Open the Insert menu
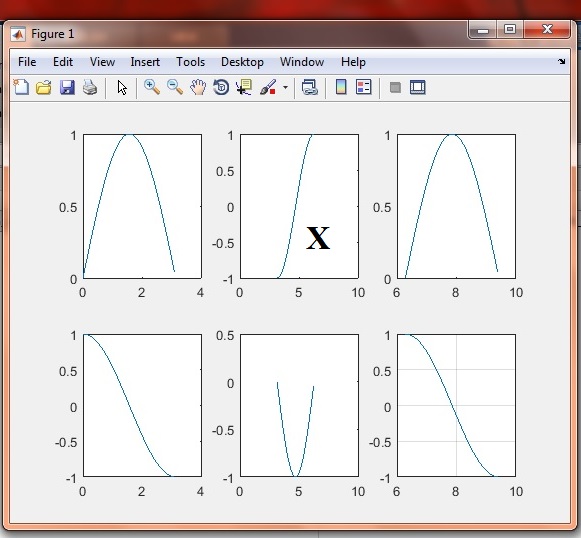 pos(145,62)
